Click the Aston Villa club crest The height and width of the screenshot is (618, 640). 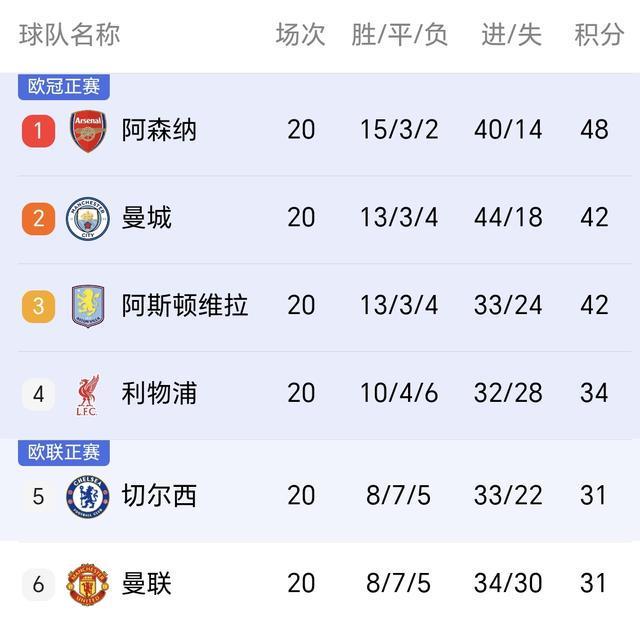click(88, 306)
